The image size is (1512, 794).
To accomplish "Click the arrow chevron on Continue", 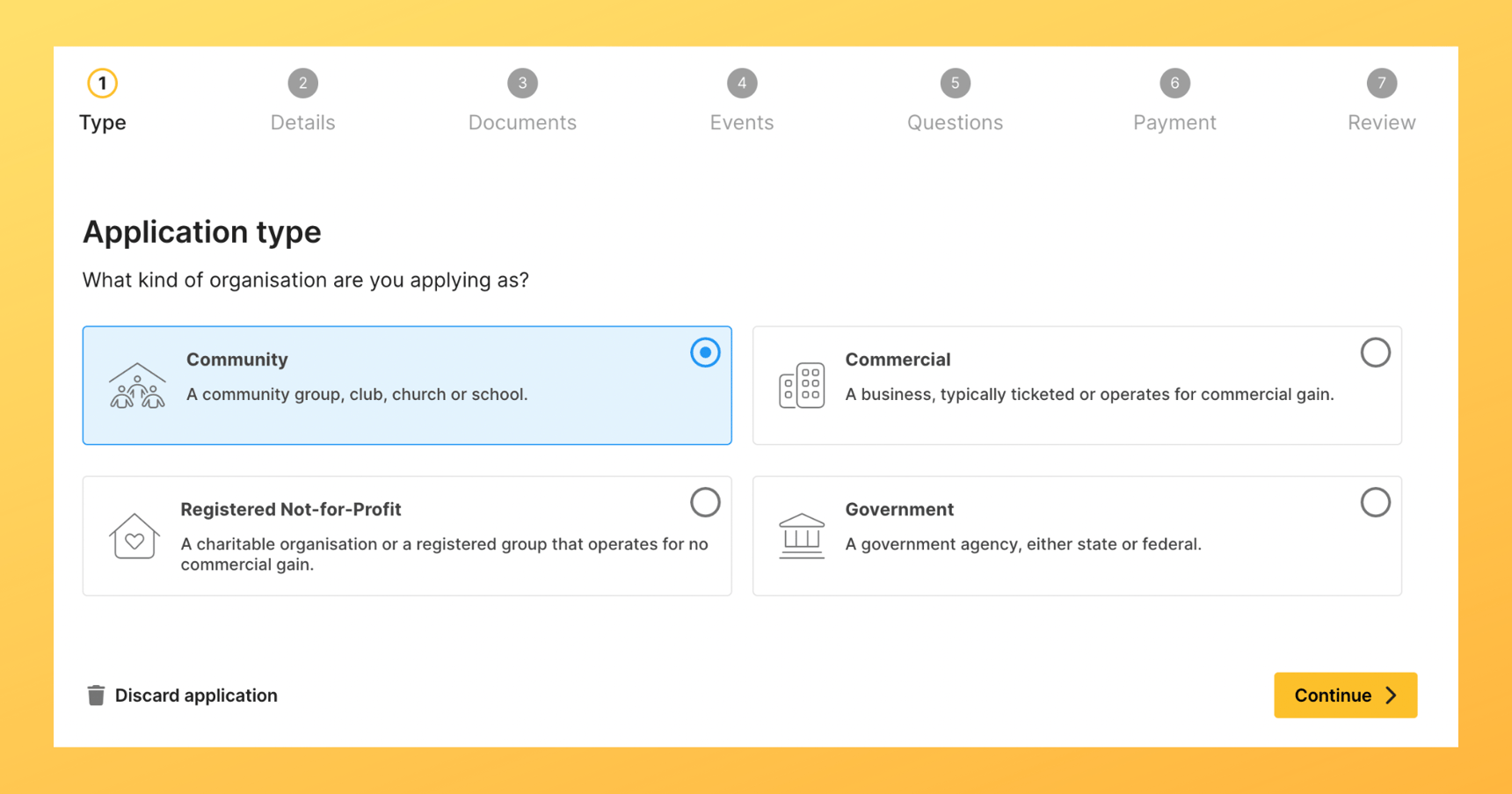I will (1392, 696).
